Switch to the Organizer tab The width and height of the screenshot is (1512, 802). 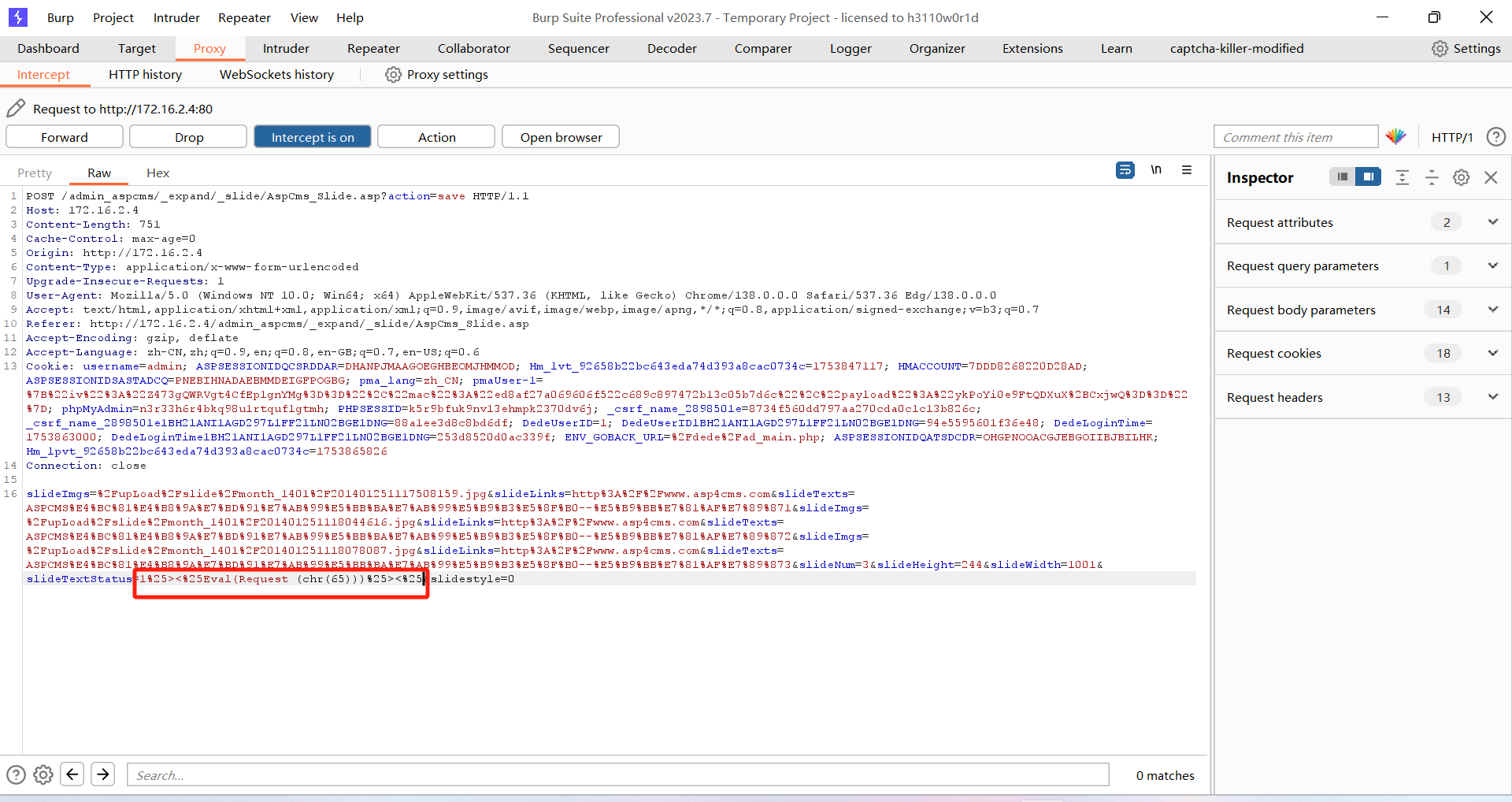(x=937, y=48)
